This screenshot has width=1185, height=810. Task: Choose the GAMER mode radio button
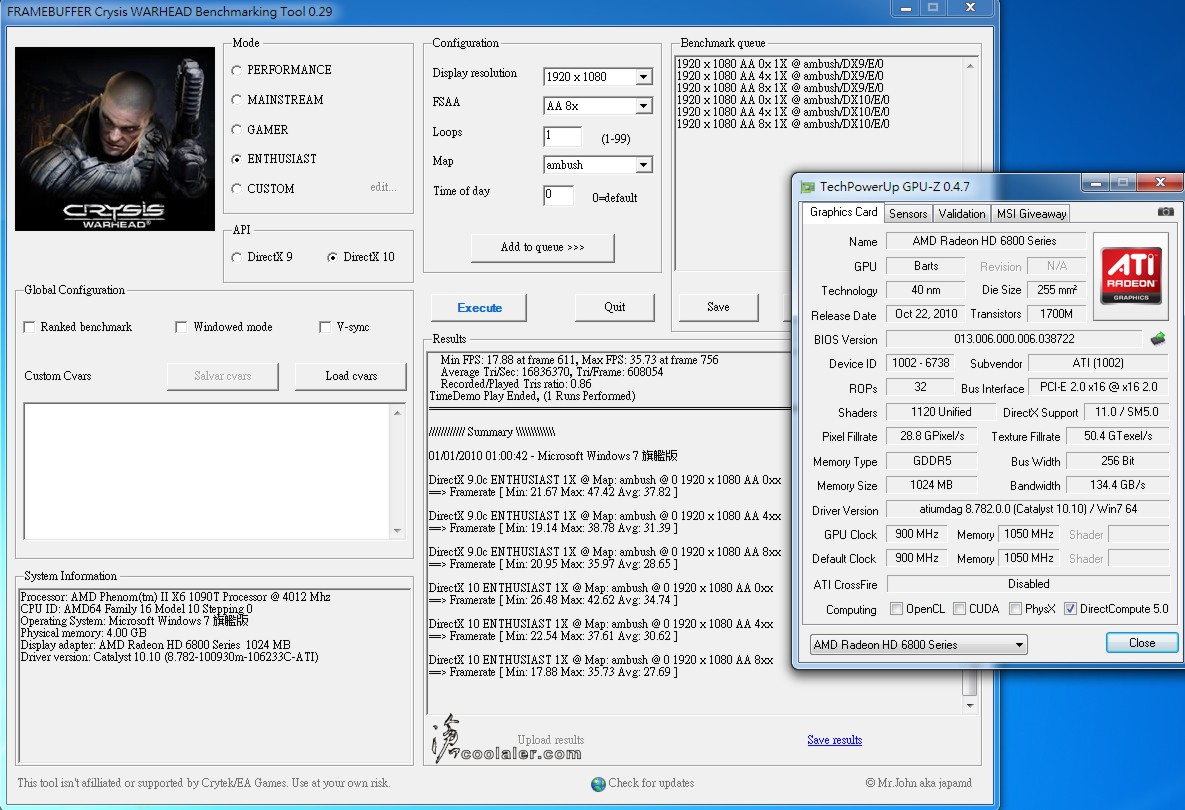237,130
